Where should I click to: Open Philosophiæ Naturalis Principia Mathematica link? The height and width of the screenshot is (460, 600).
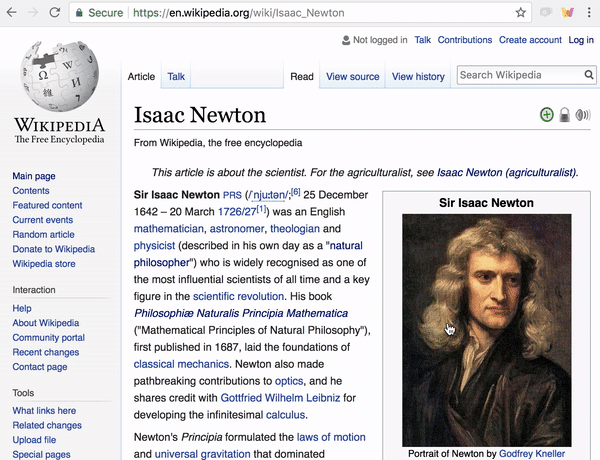(x=241, y=313)
